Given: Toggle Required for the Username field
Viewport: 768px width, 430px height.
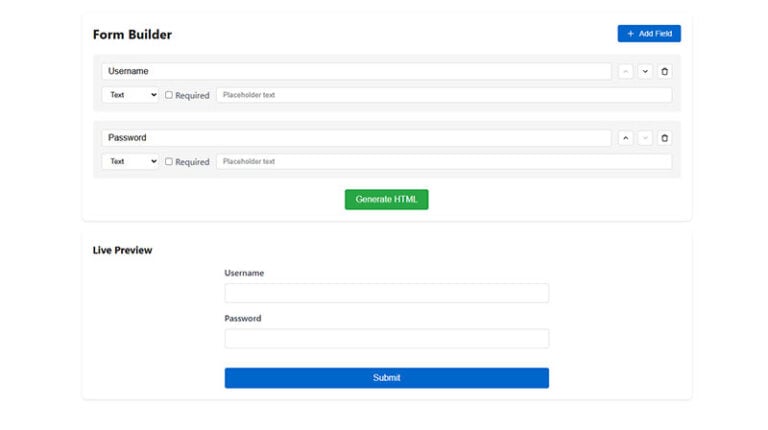Looking at the screenshot, I should click(168, 95).
